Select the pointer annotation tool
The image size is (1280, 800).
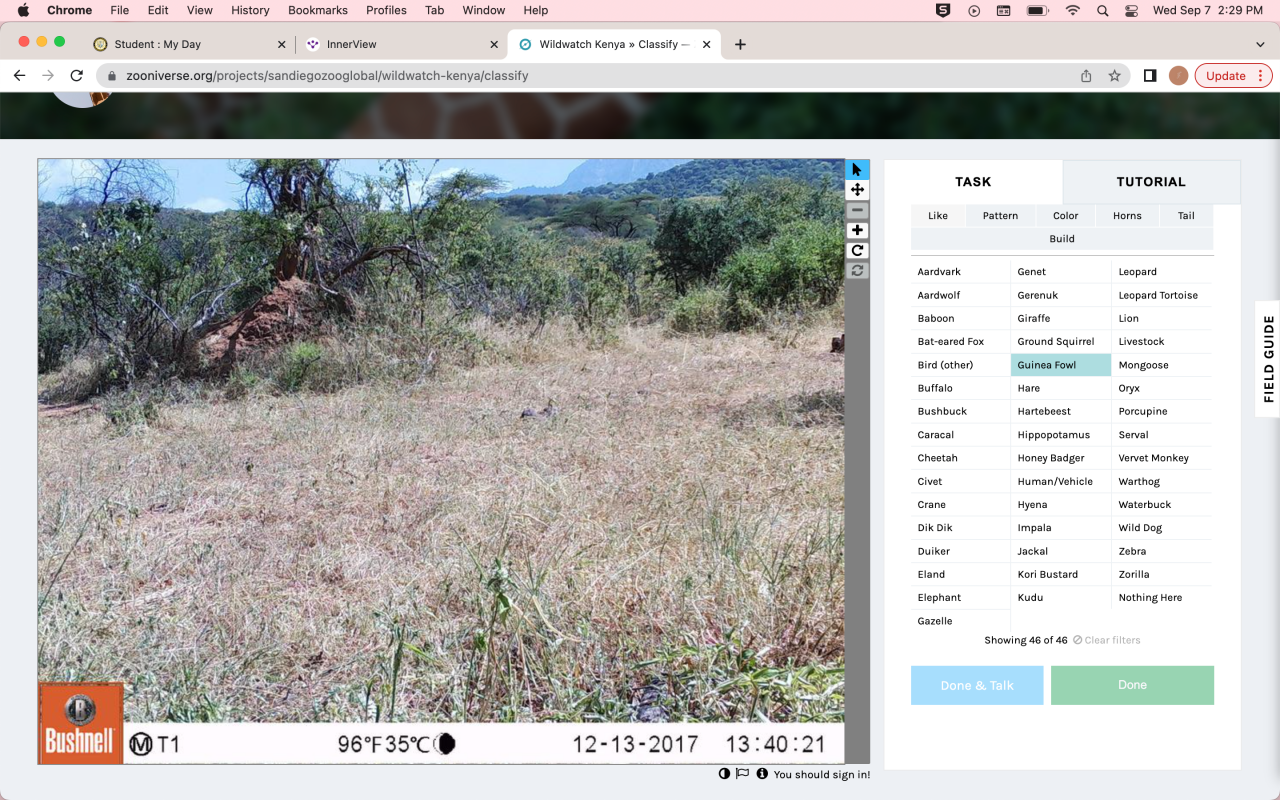click(857, 170)
